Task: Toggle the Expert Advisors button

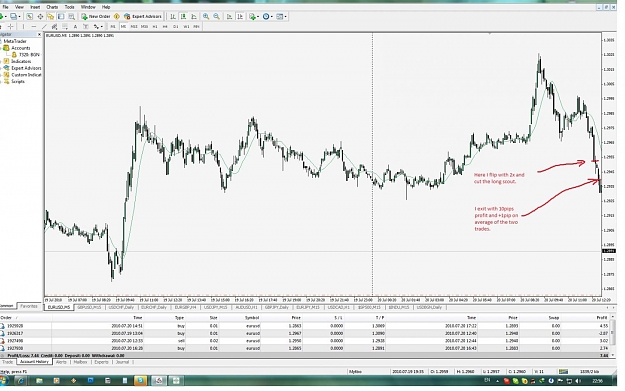Action: point(143,16)
